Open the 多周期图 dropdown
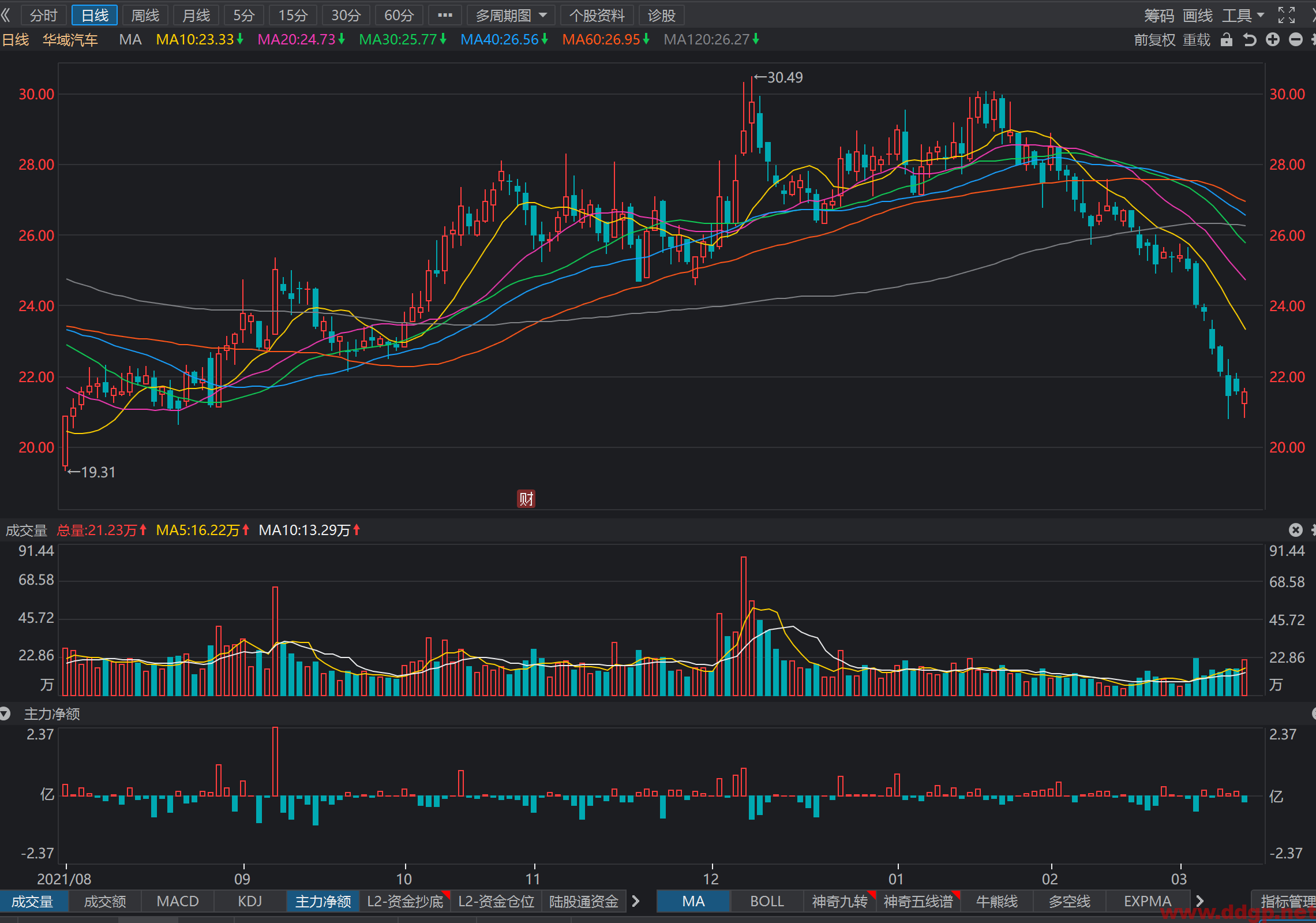 pos(511,16)
